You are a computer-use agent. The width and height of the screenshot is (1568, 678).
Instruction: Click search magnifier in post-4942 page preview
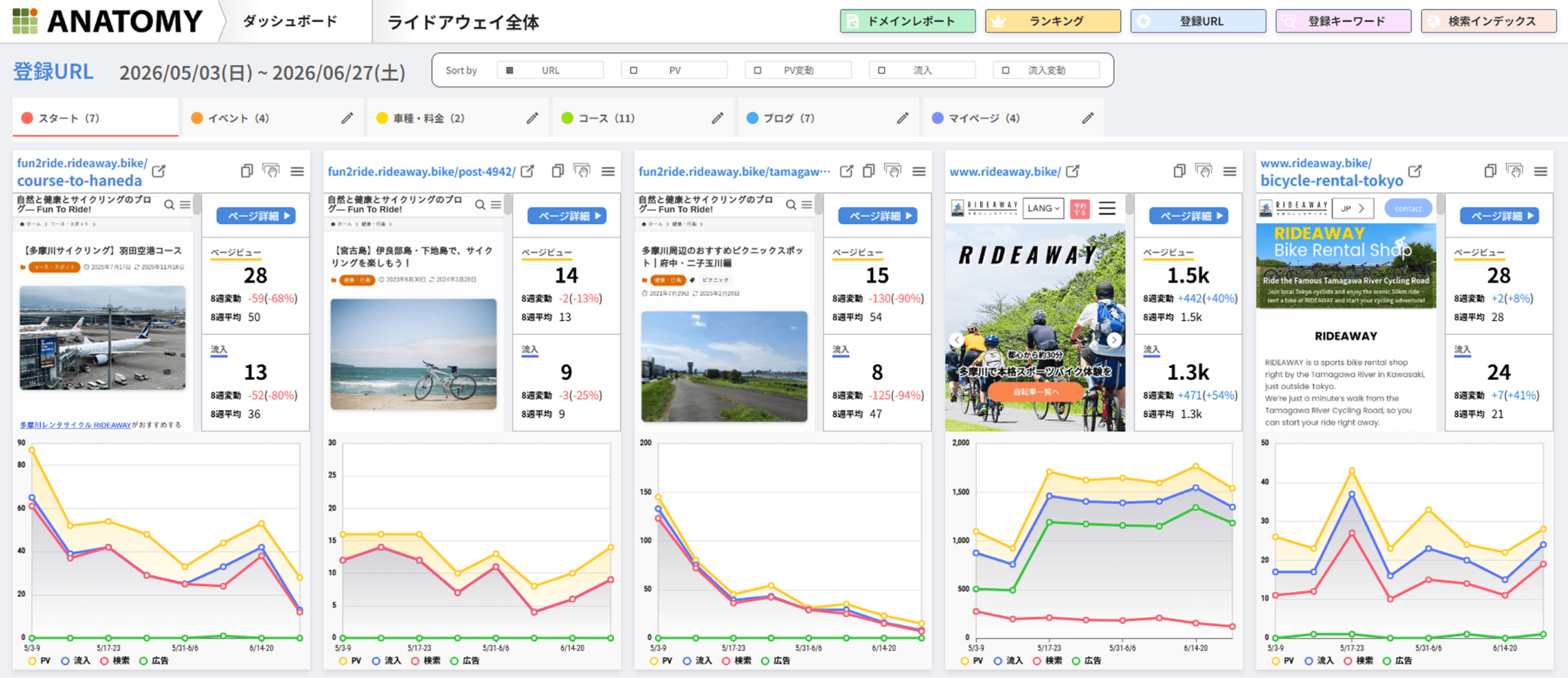(x=480, y=205)
